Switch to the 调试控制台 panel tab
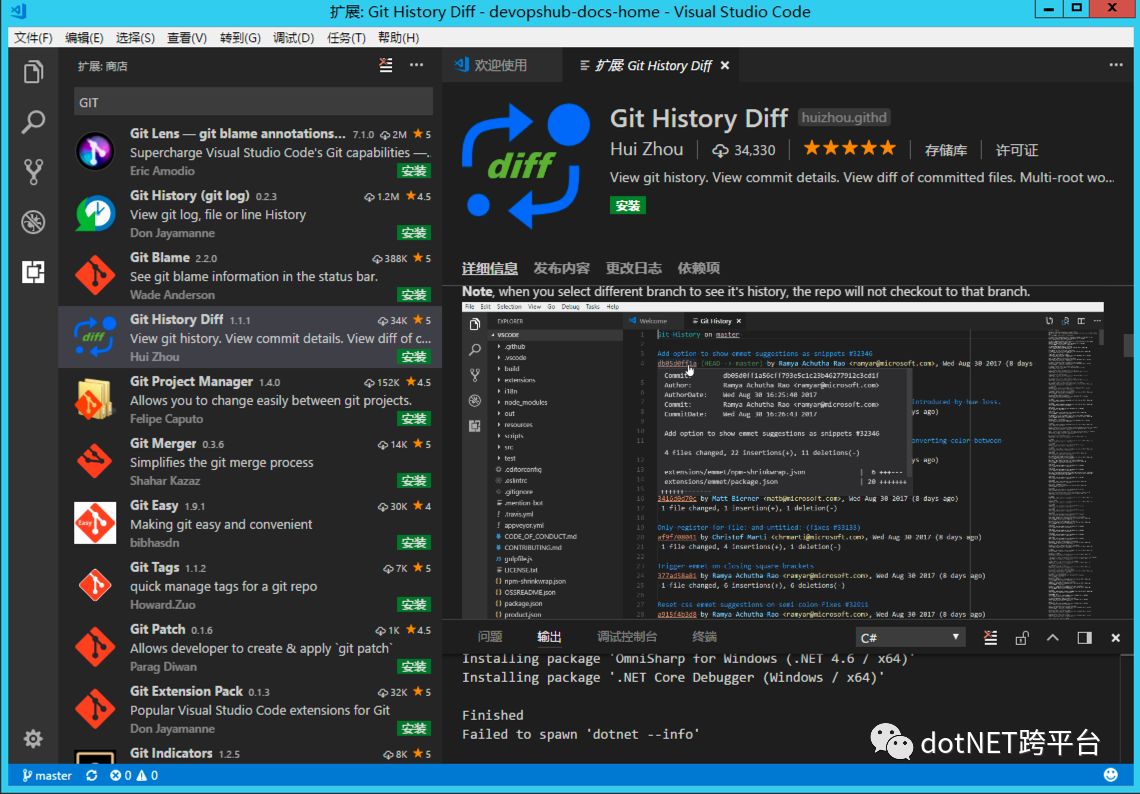Screen dimensions: 1140x794 [x=627, y=637]
